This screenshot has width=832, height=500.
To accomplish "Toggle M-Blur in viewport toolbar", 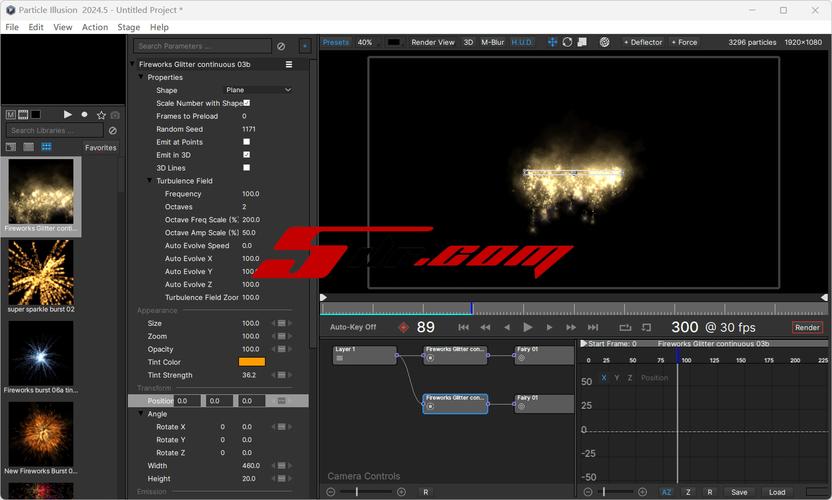I will tap(492, 42).
